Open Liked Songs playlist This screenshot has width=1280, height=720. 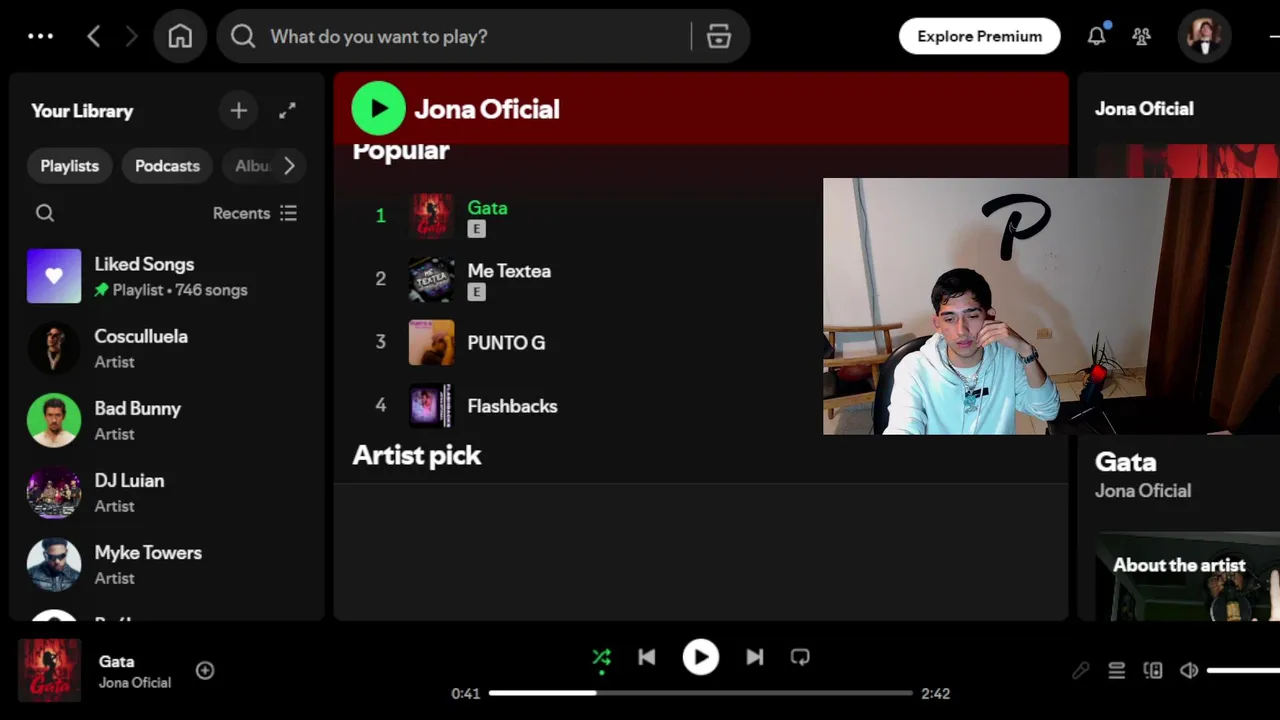(166, 276)
